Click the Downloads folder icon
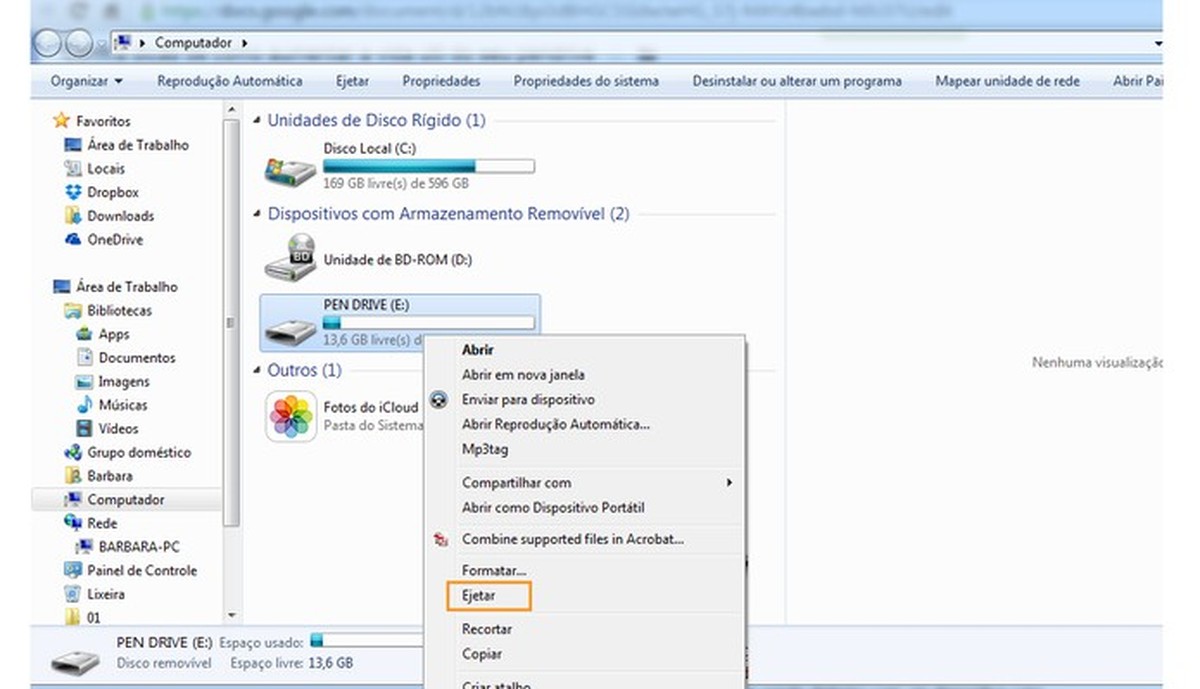 click(73, 216)
